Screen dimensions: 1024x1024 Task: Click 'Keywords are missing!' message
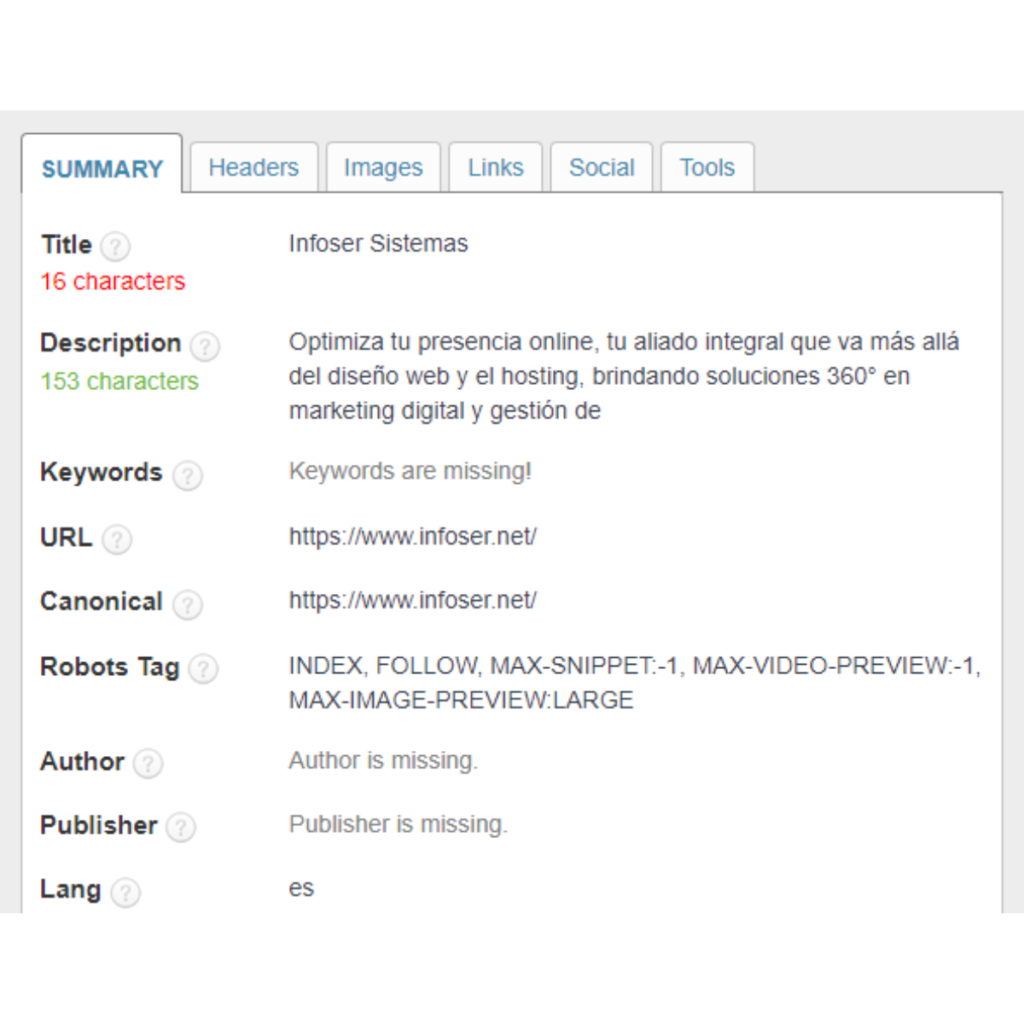tap(410, 471)
